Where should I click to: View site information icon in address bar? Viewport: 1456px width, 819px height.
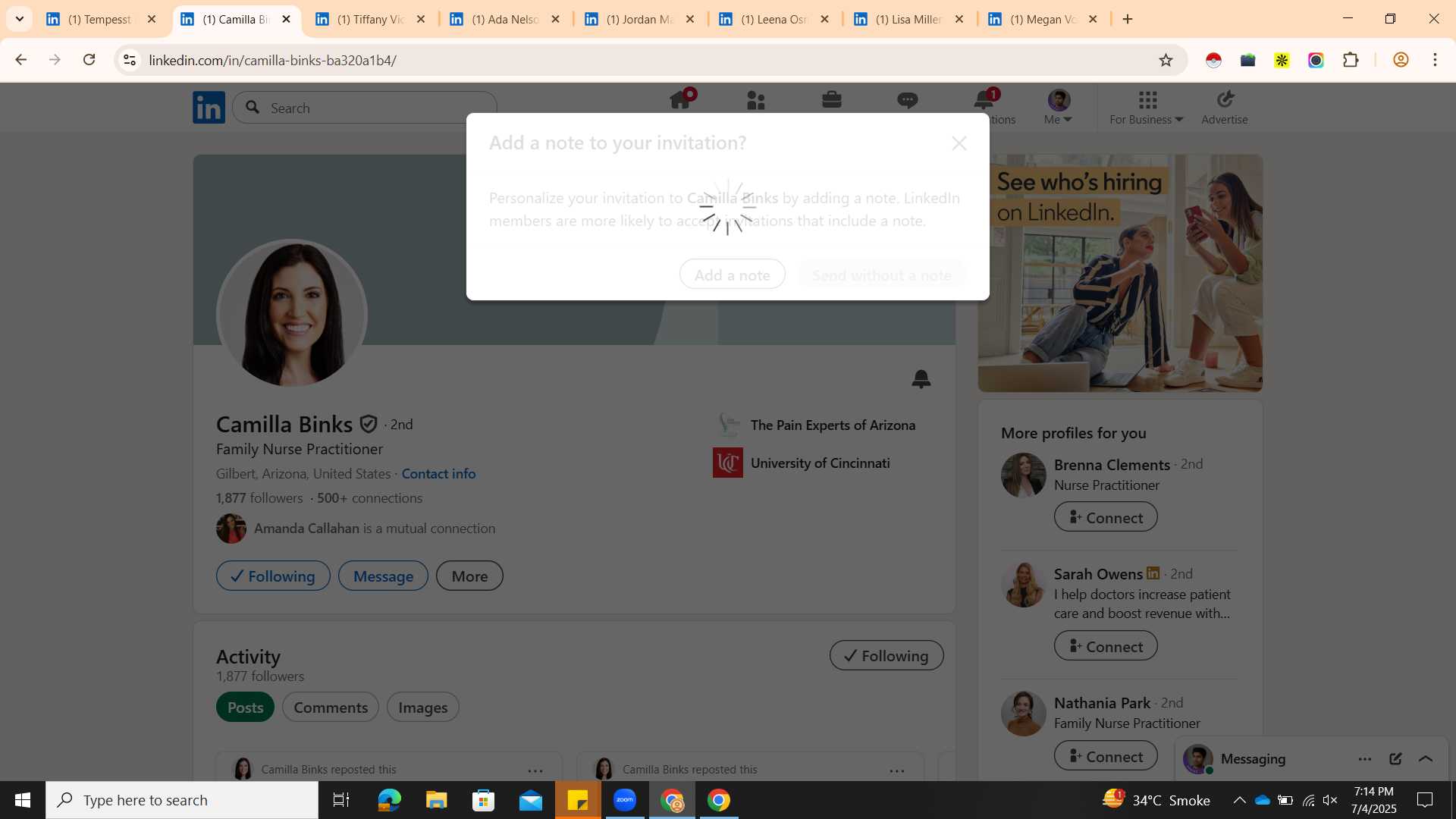tap(130, 60)
